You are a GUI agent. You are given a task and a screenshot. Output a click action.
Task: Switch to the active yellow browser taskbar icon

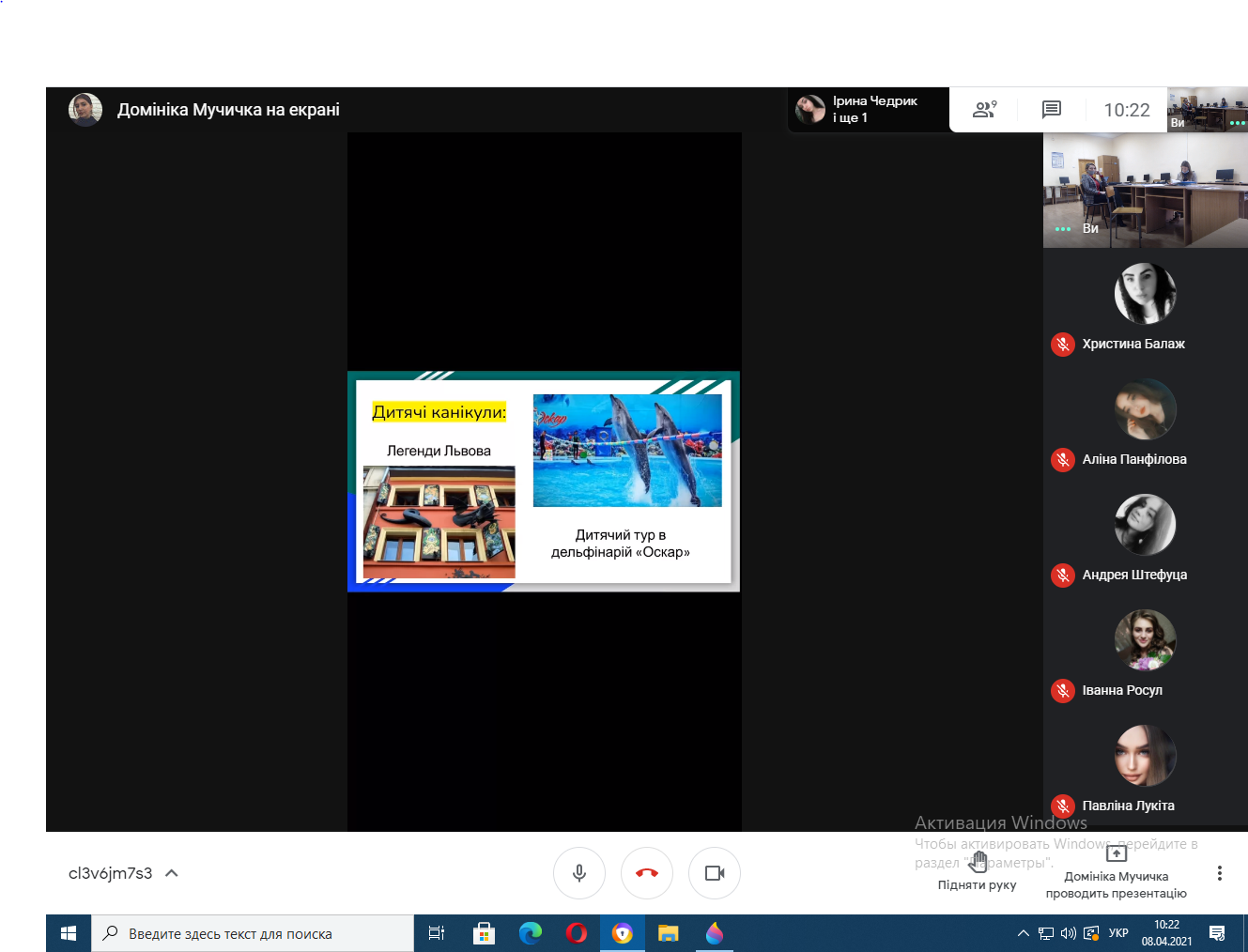click(623, 933)
